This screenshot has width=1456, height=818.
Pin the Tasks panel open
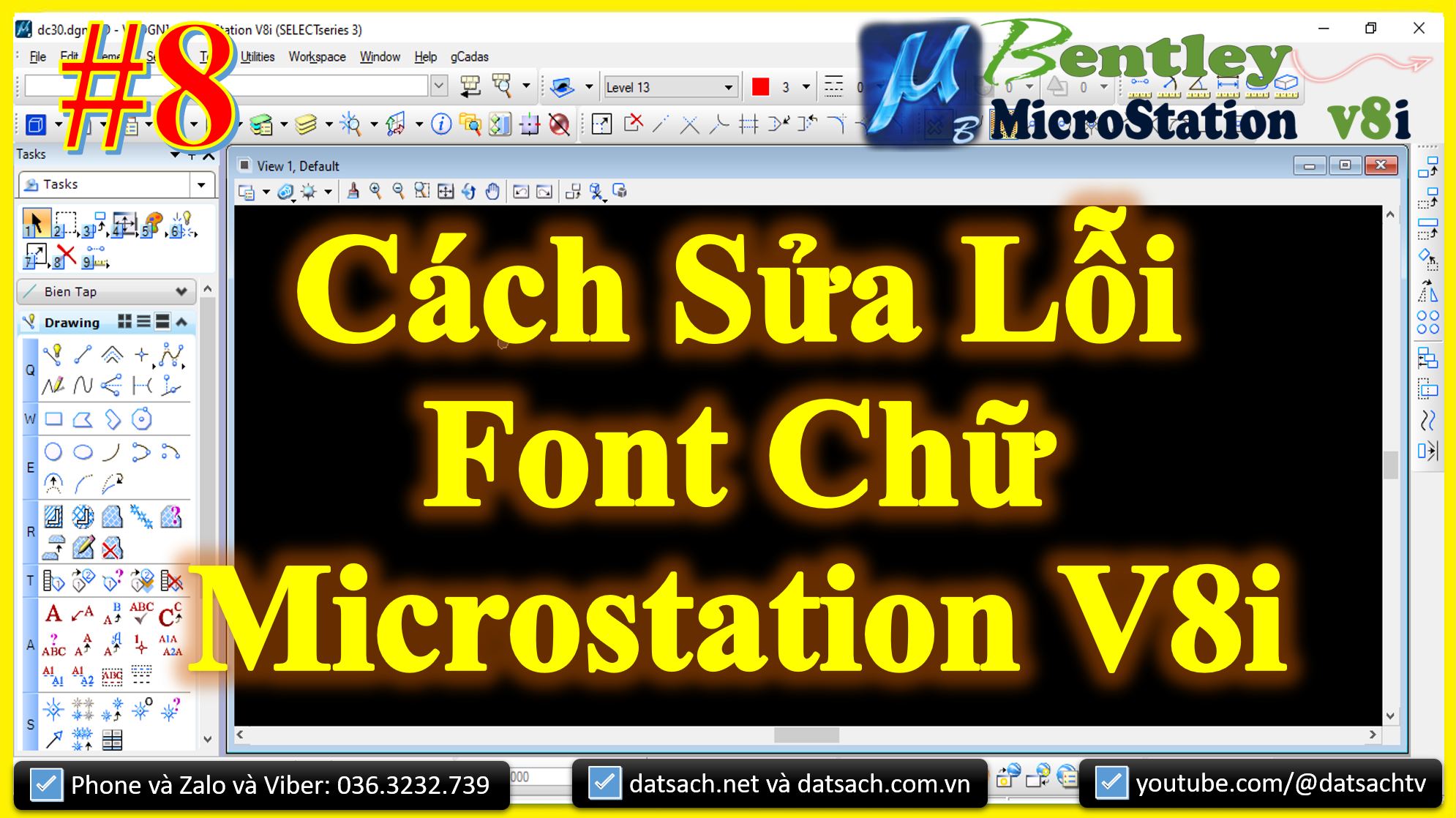coord(192,157)
